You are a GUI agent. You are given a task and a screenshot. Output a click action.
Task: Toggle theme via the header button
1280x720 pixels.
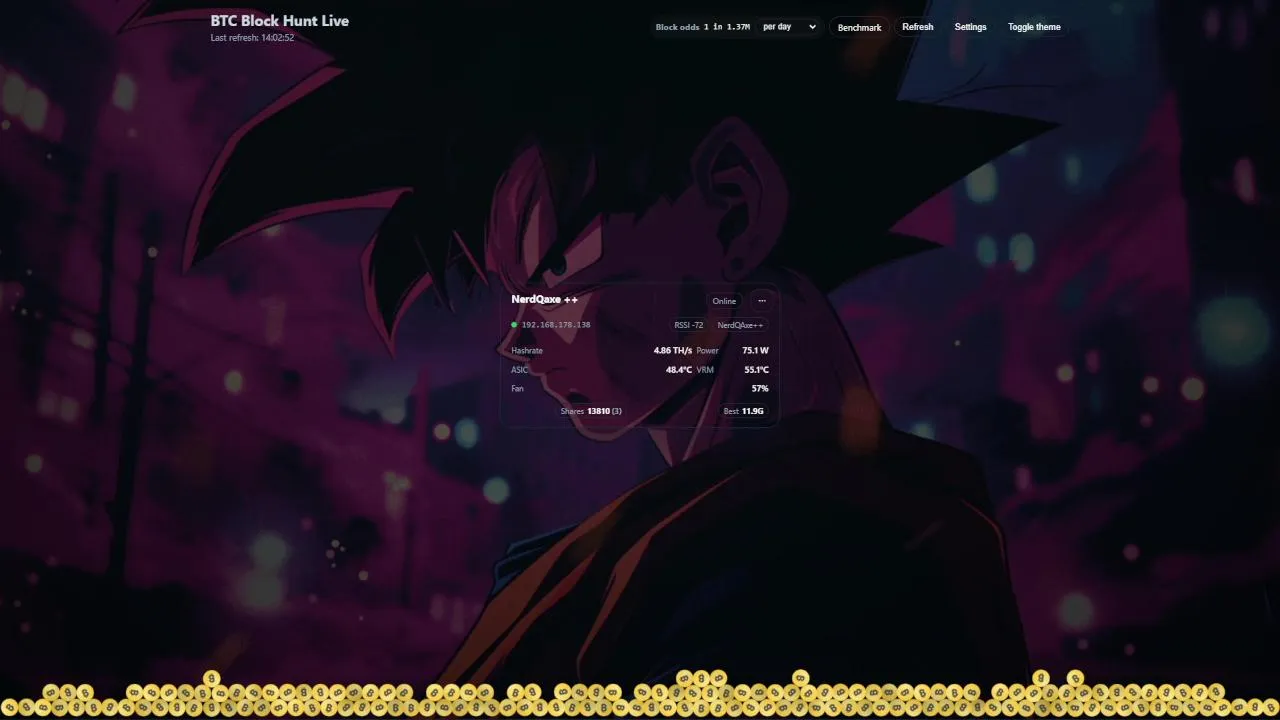click(x=1034, y=27)
